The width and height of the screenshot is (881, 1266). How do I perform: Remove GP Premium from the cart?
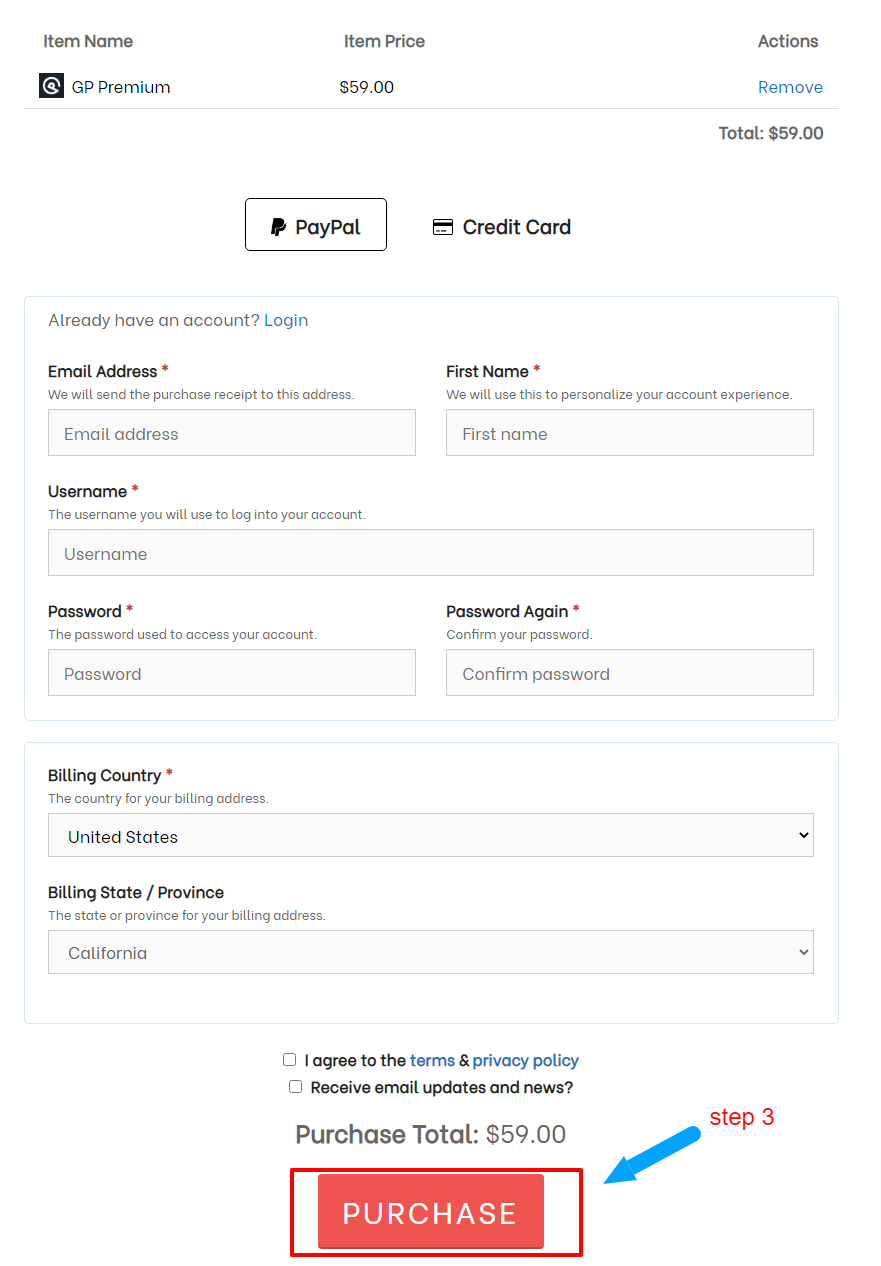790,87
